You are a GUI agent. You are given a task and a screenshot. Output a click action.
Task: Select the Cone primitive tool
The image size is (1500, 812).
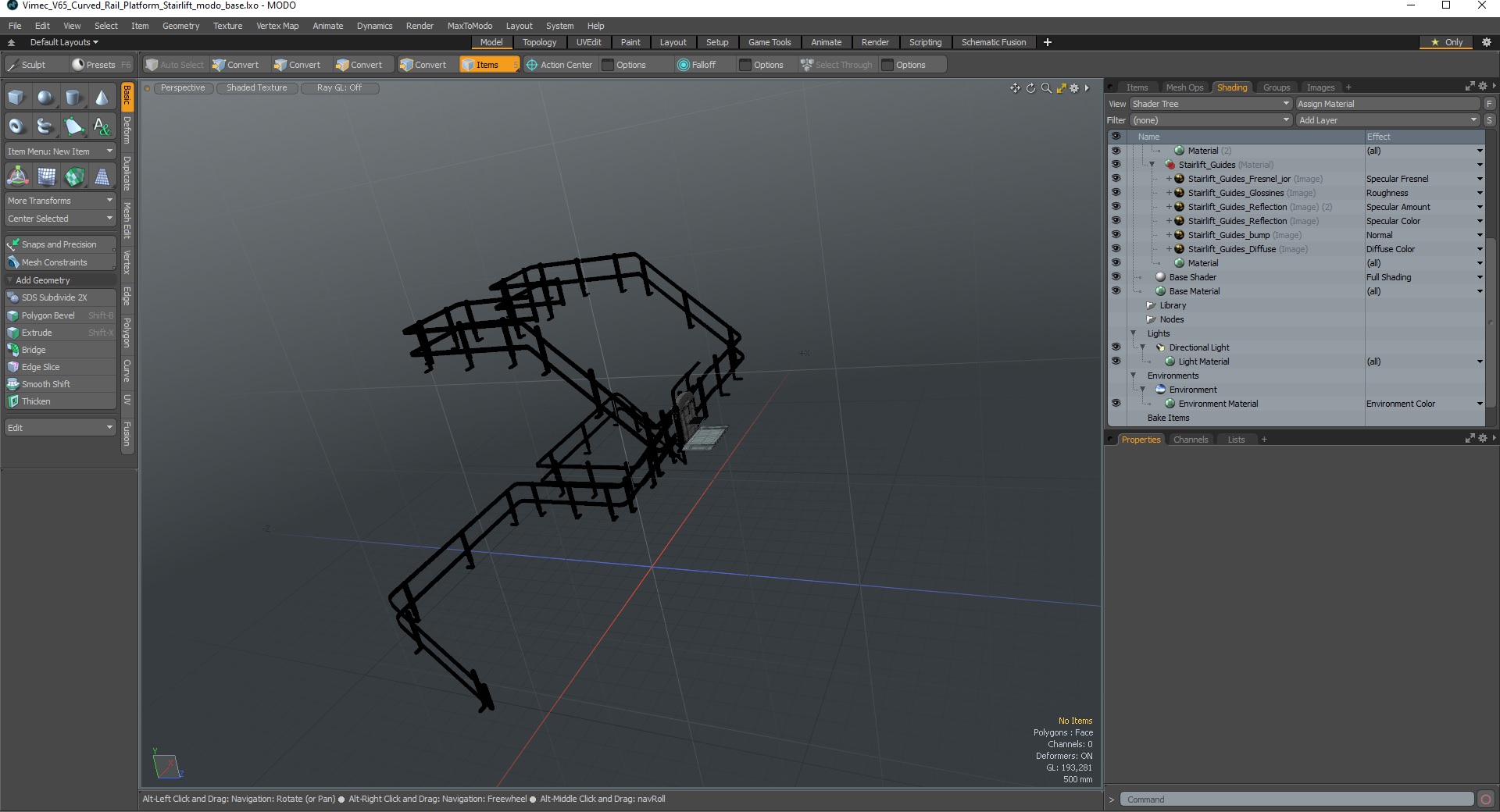[x=102, y=98]
